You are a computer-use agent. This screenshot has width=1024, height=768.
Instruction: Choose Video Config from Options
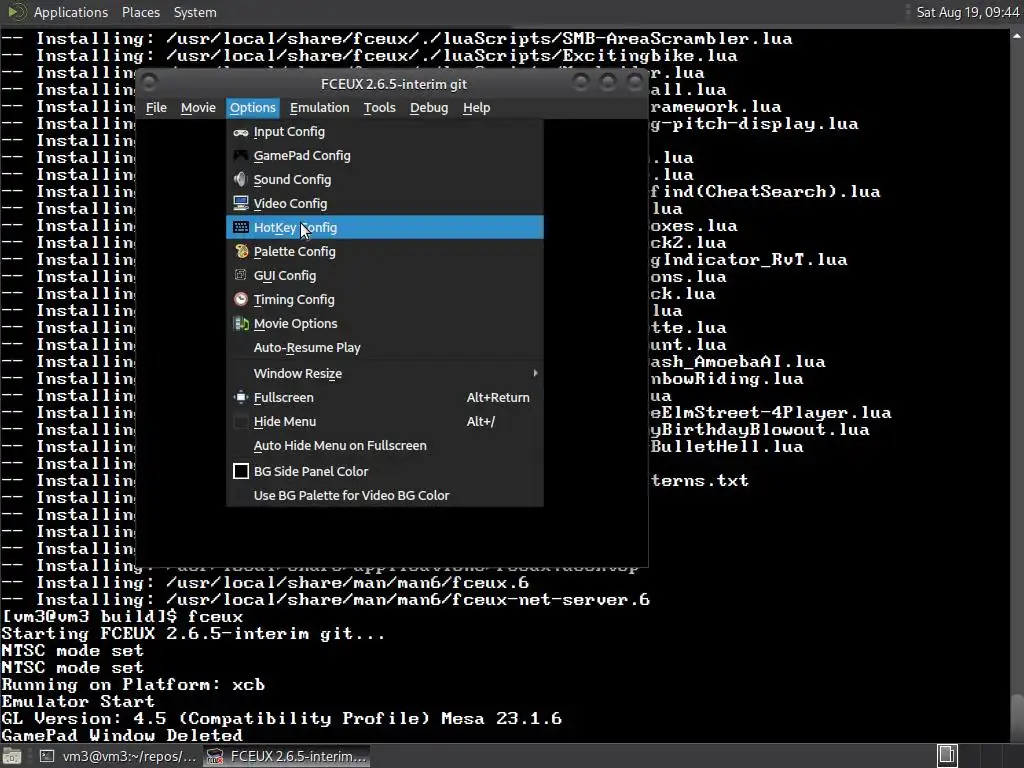[x=385, y=203]
